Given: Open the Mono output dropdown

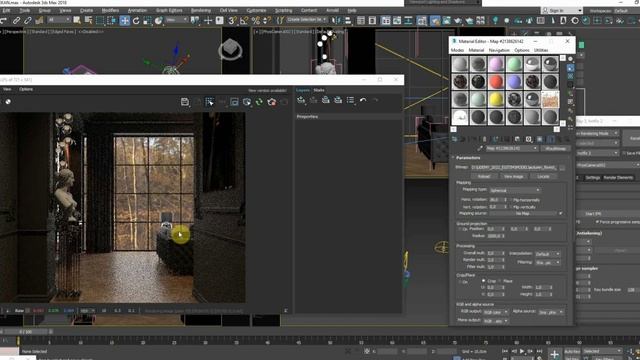Looking at the screenshot, I should pos(496,321).
